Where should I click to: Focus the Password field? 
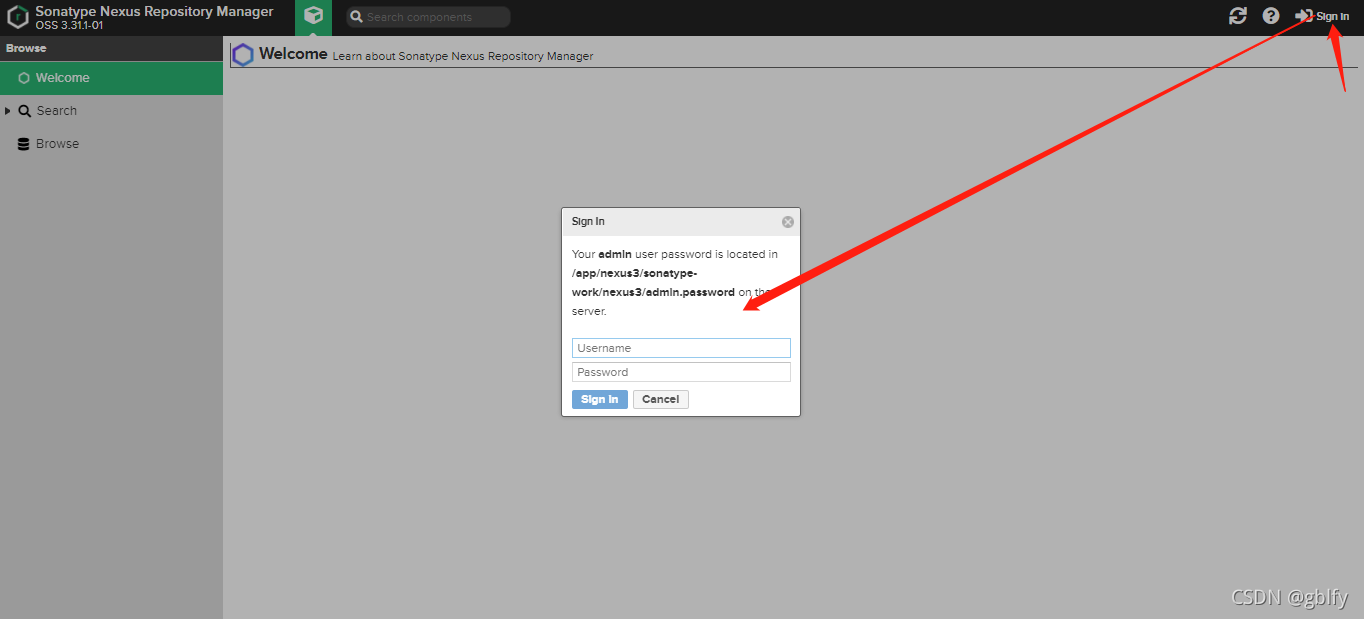[681, 372]
